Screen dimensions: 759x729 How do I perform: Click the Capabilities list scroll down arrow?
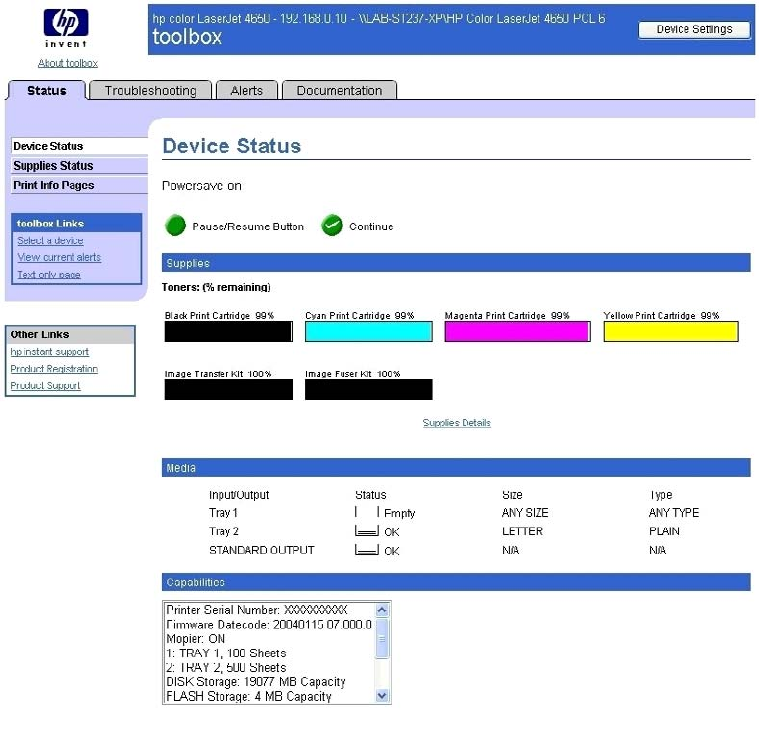coord(382,696)
